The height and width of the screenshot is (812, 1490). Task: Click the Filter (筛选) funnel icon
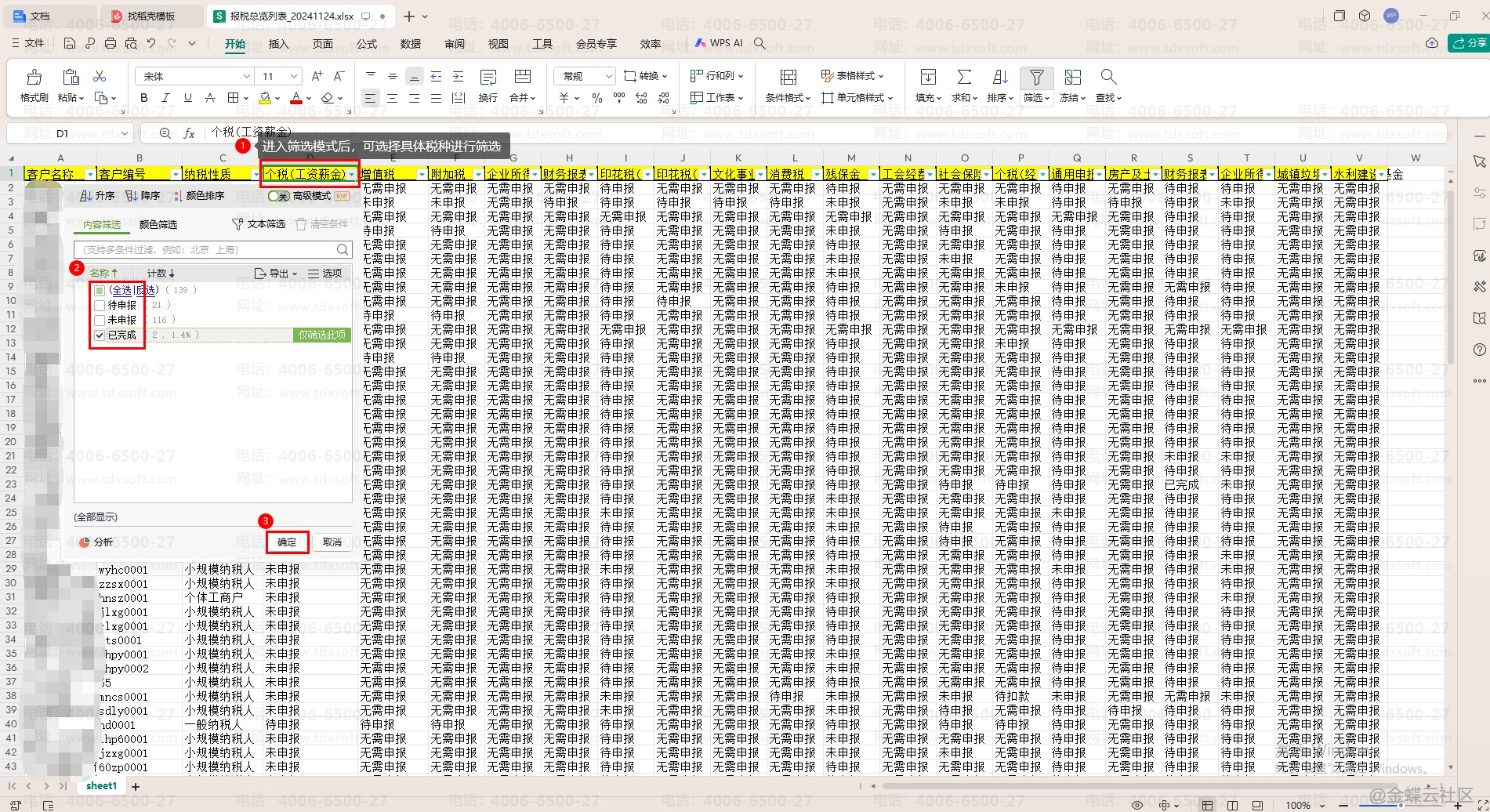(x=1036, y=78)
